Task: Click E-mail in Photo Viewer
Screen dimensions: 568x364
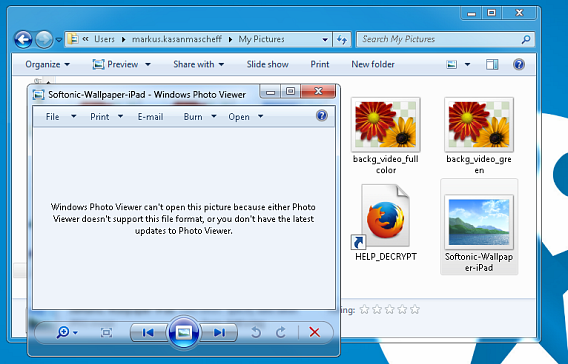Action: tap(150, 117)
